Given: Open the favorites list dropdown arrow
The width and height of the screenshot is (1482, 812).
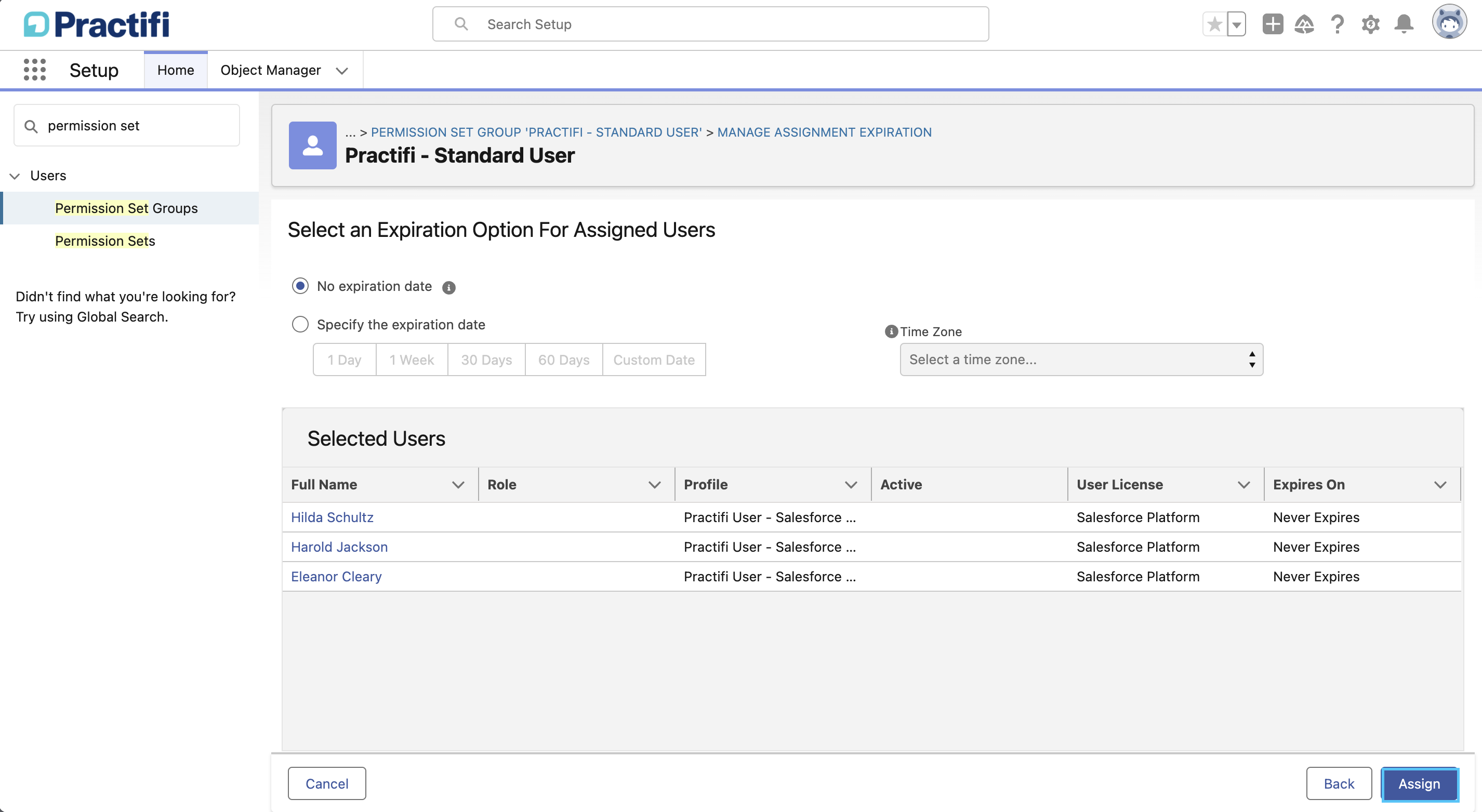Looking at the screenshot, I should pos(1236,24).
